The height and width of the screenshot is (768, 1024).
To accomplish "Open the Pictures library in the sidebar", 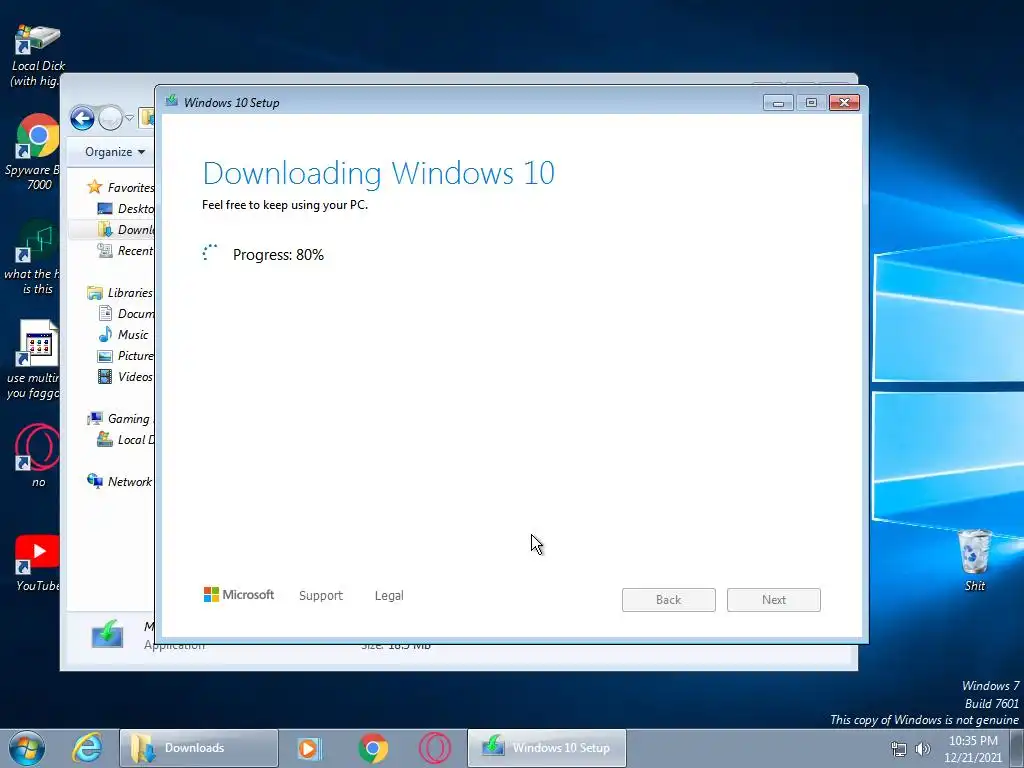I will [125, 355].
